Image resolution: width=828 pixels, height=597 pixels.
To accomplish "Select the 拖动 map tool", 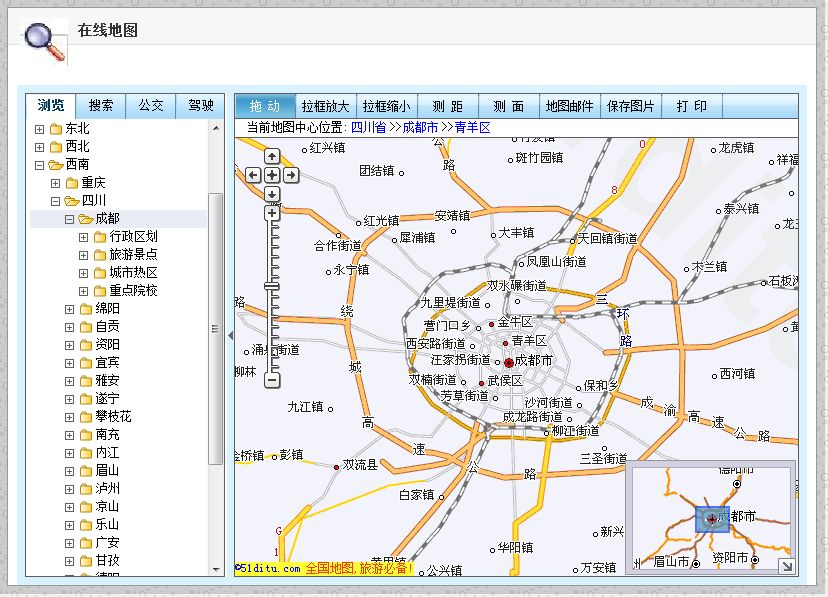I will [x=265, y=106].
